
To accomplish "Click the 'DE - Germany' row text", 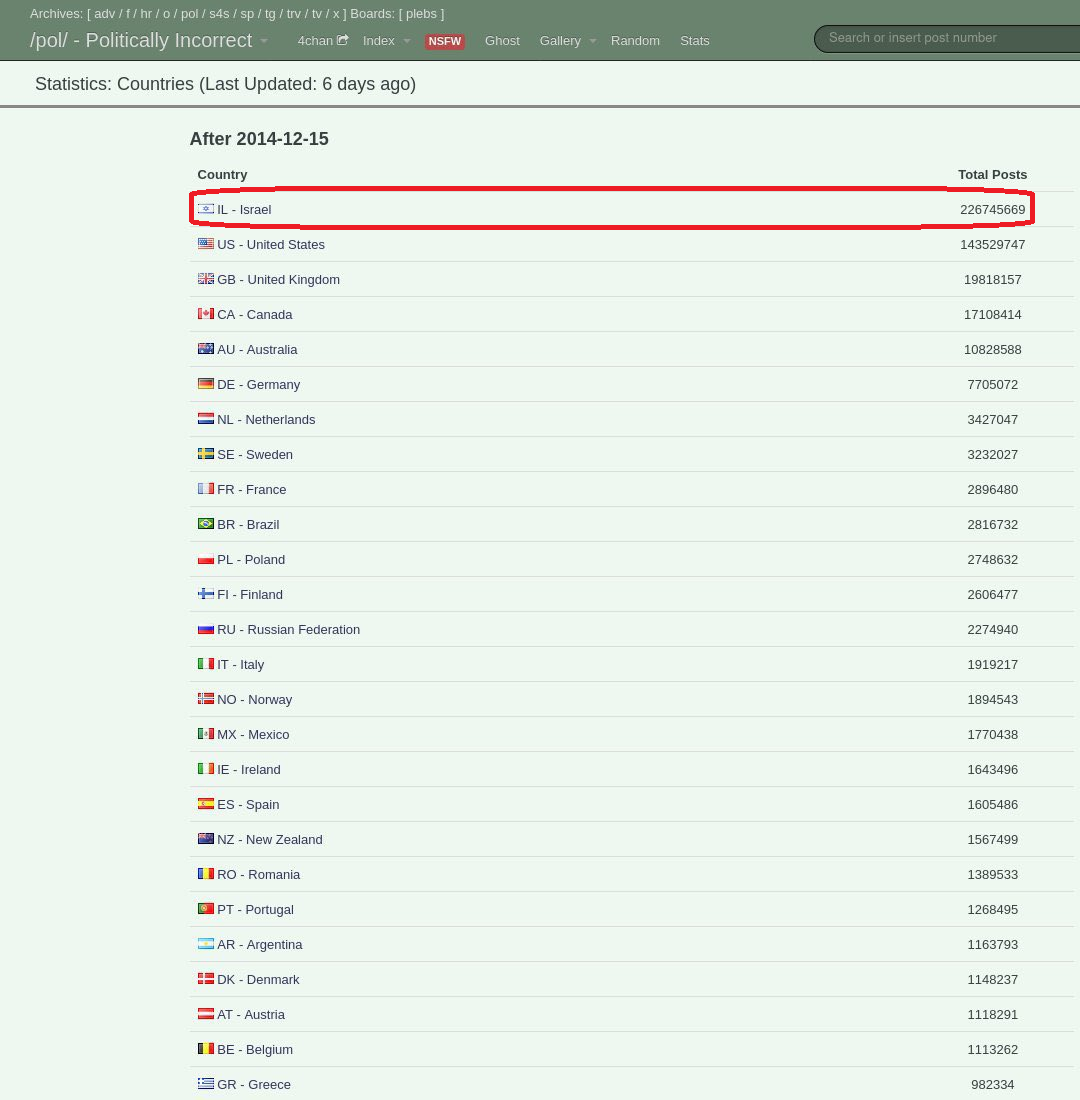I will coord(258,384).
